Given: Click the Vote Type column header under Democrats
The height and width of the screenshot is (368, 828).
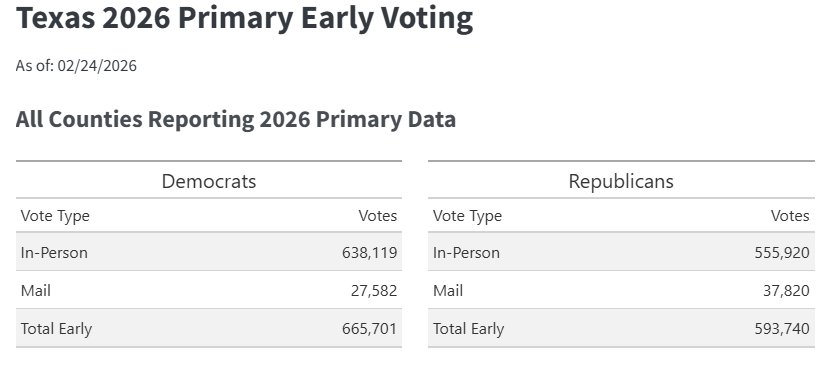Looking at the screenshot, I should [55, 216].
